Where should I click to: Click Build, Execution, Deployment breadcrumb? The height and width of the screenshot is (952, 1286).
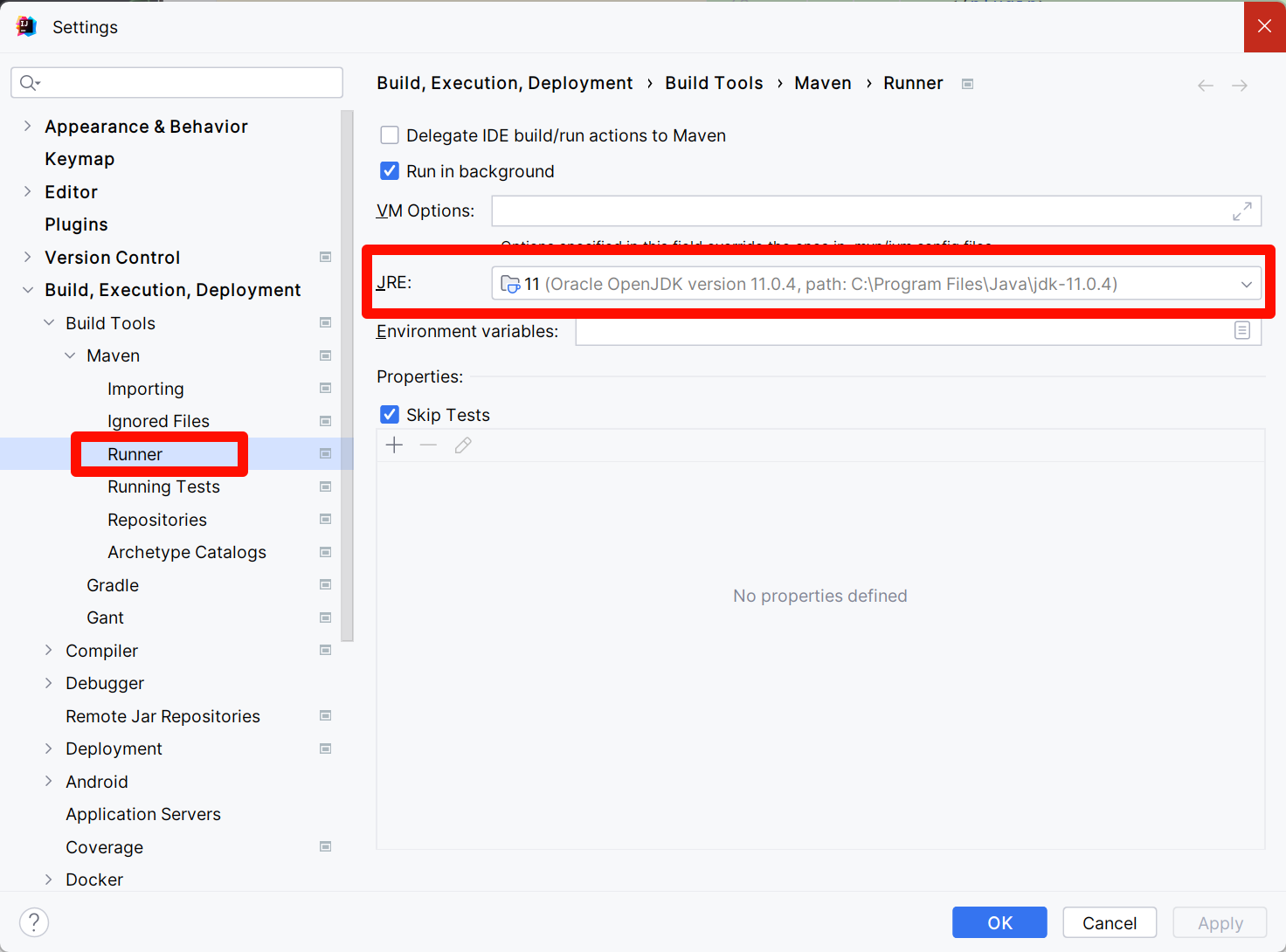[505, 83]
